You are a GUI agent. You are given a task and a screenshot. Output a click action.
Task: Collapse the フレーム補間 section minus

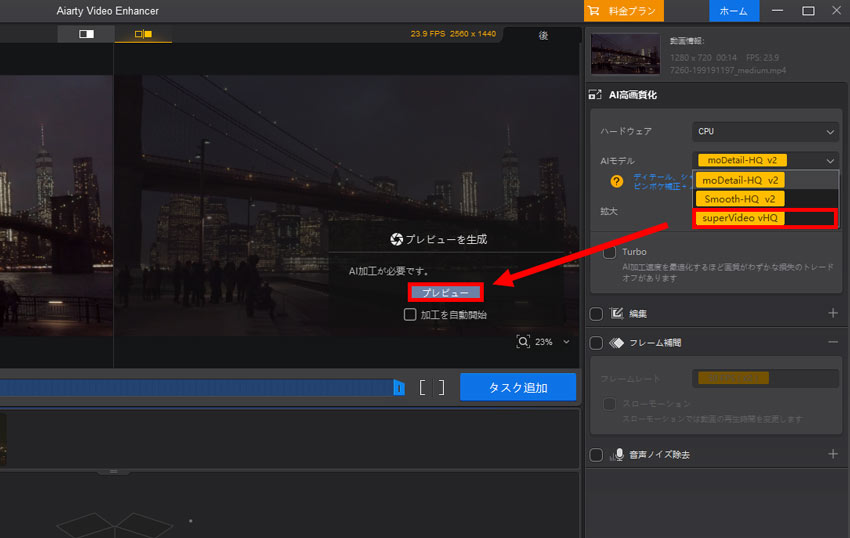(833, 342)
